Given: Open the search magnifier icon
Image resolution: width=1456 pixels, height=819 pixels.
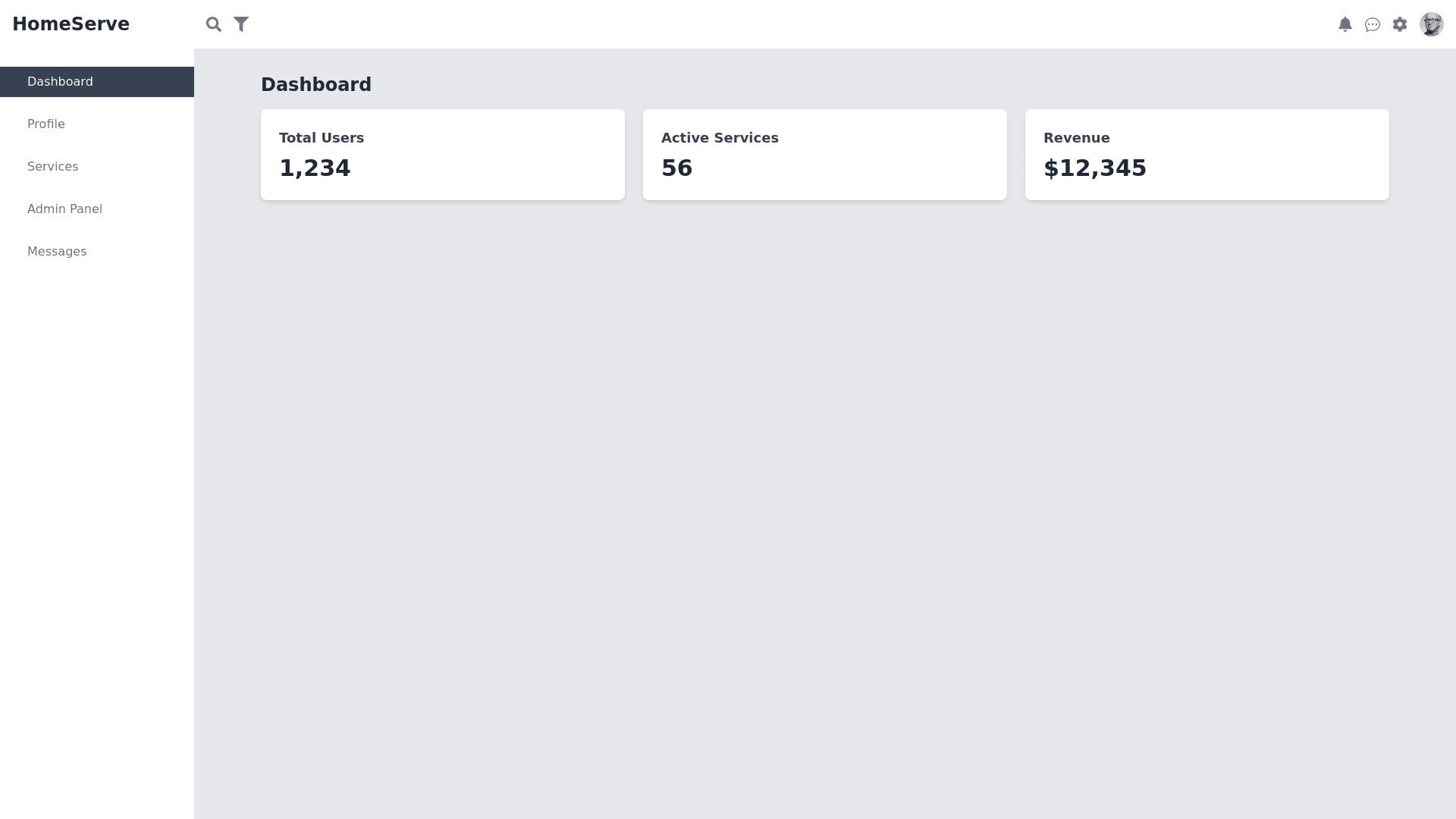Looking at the screenshot, I should (x=214, y=24).
